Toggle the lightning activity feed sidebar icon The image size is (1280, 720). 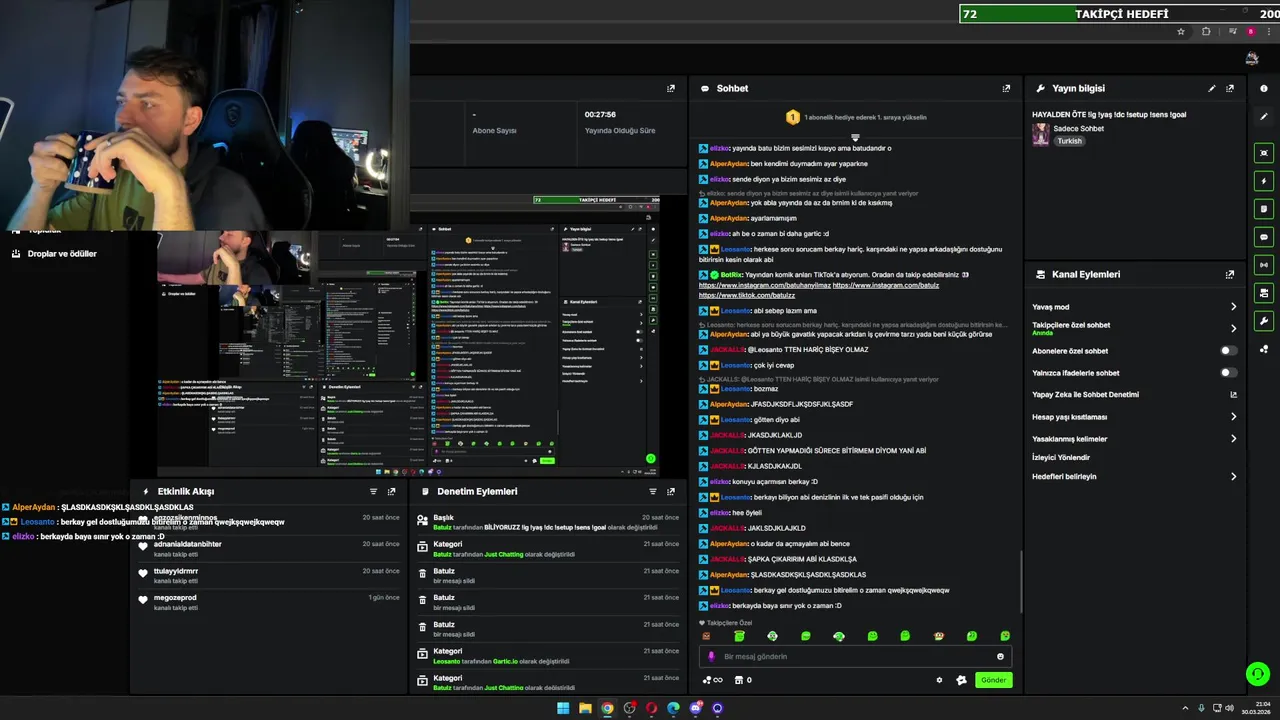(x=1264, y=181)
